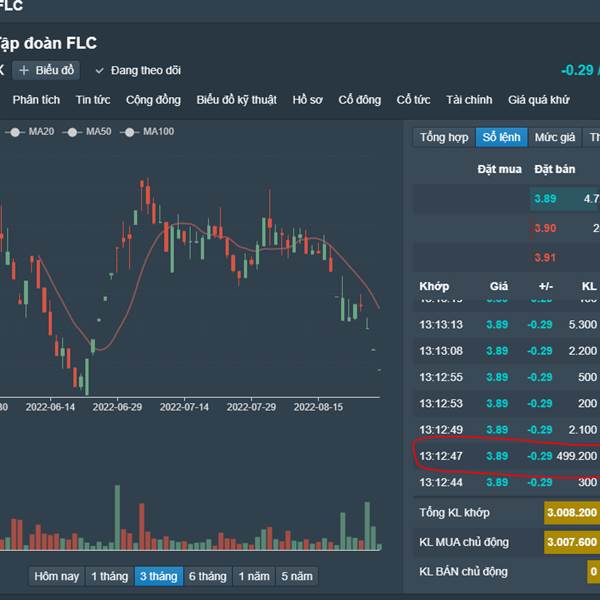This screenshot has height=600, width=600.
Task: Open the Cổ đông tab
Action: click(360, 100)
